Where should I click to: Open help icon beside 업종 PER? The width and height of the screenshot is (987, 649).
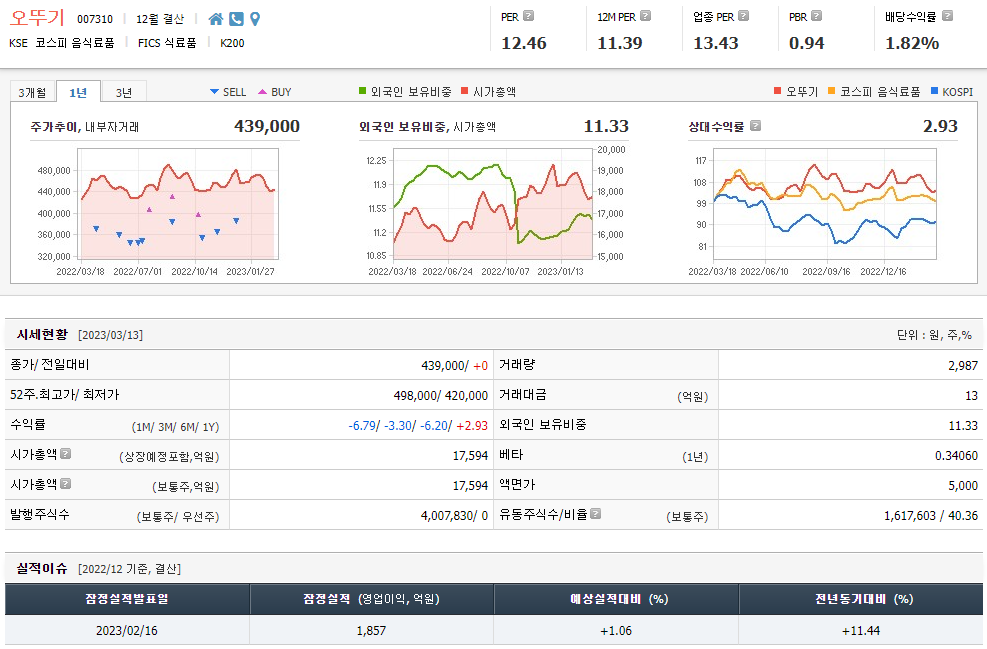click(743, 16)
